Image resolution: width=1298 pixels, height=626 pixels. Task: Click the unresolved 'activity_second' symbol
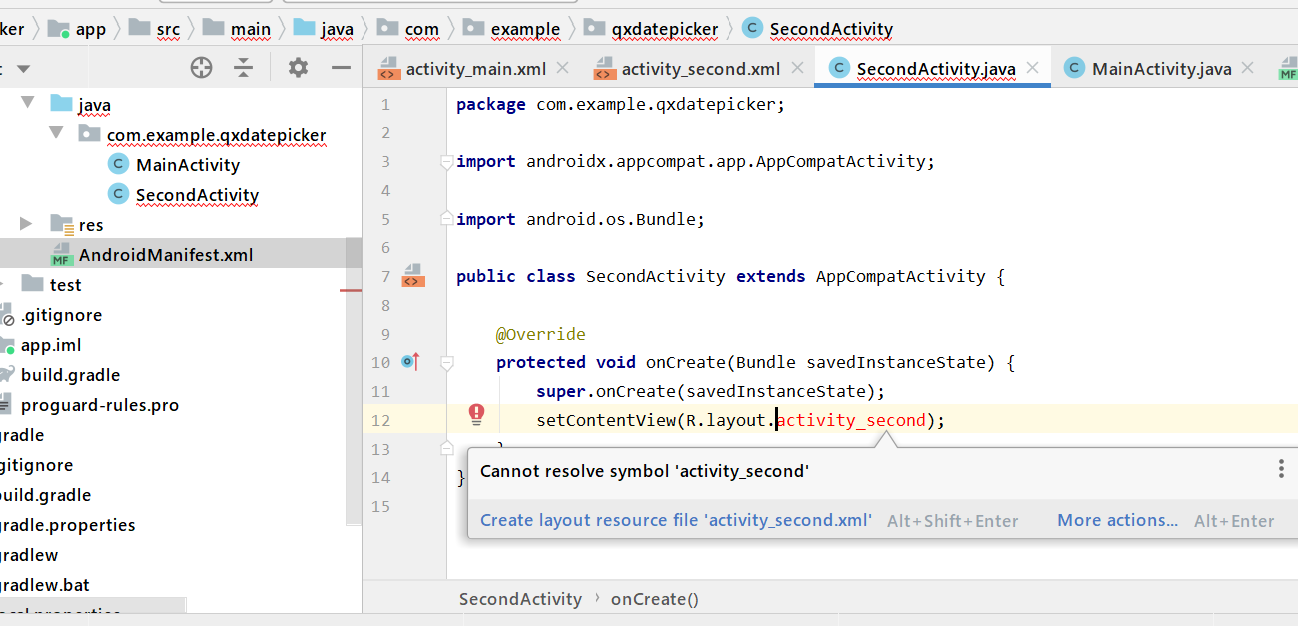[x=852, y=420]
